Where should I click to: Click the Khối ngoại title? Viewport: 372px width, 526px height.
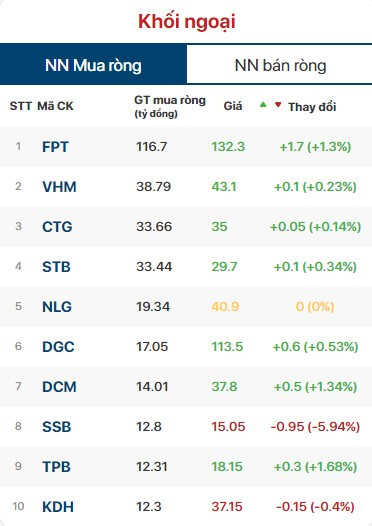pyautogui.click(x=187, y=21)
